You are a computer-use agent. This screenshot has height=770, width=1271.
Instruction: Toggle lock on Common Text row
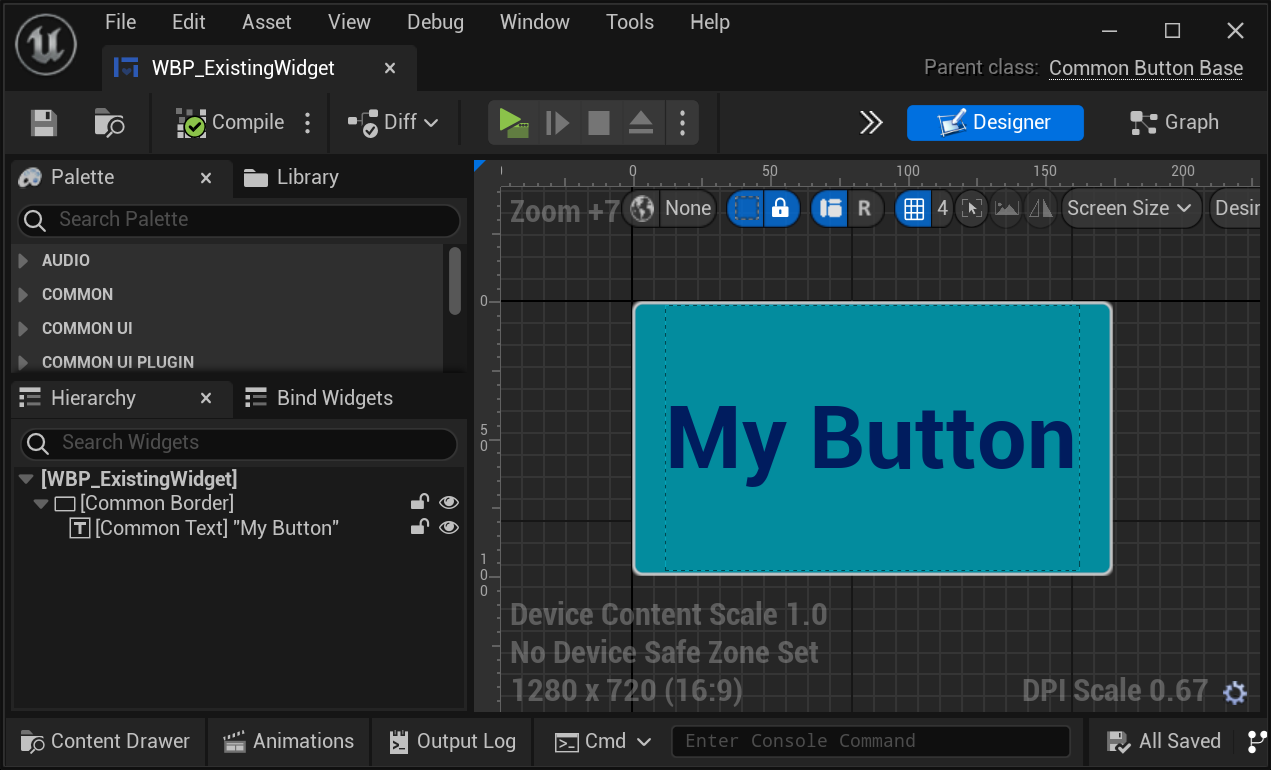[421, 527]
